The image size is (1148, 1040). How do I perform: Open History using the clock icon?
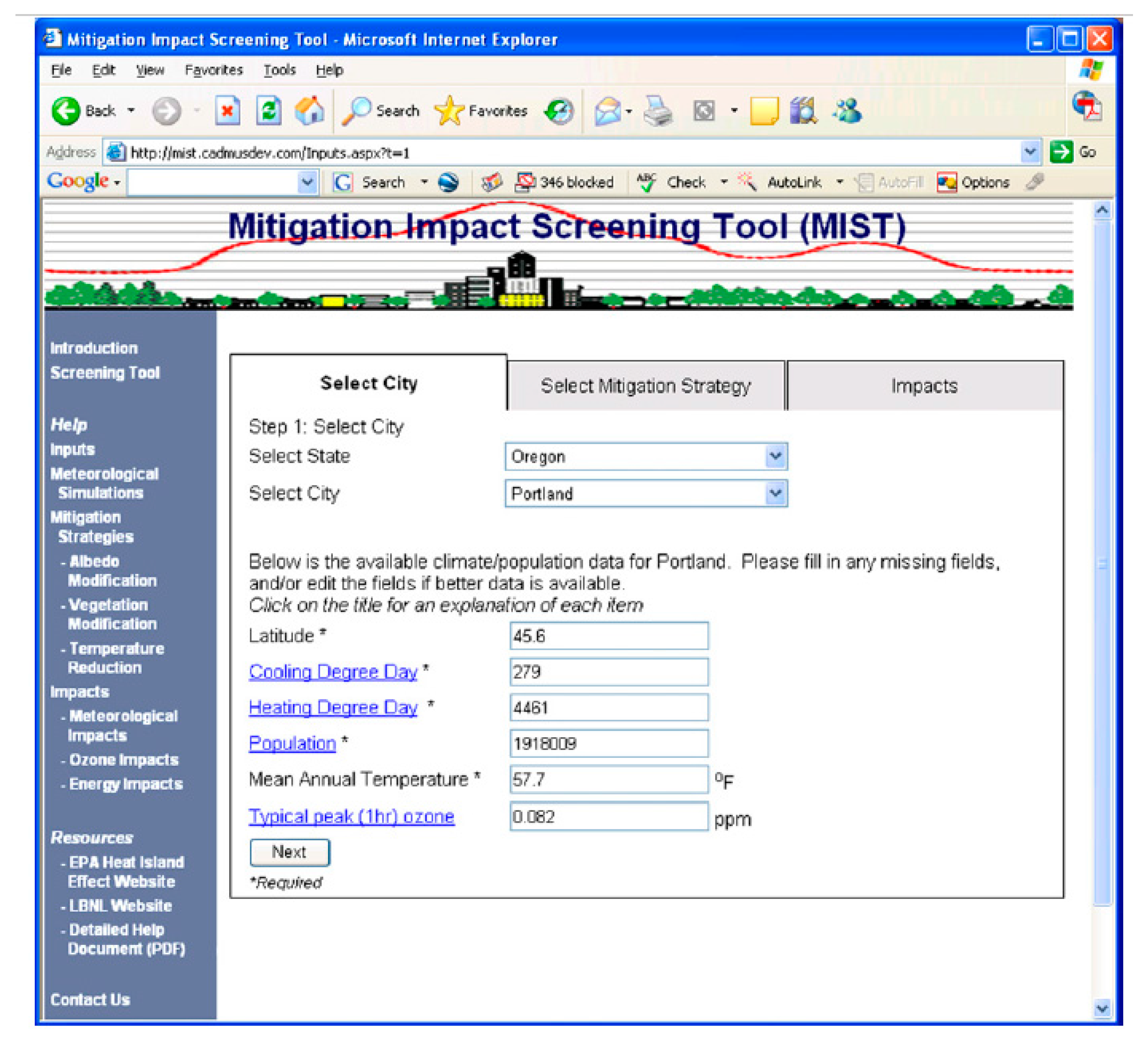click(559, 111)
